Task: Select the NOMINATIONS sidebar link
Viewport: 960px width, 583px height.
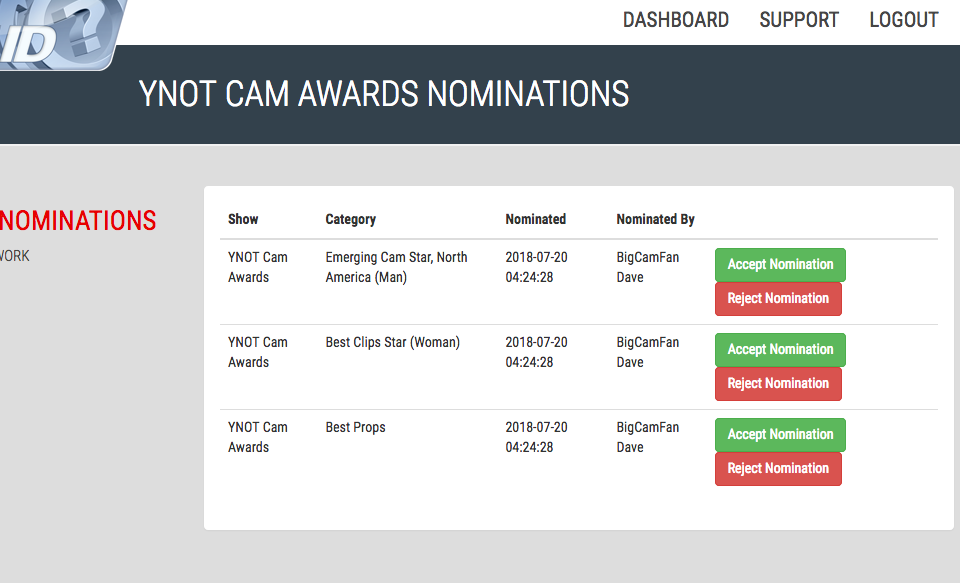Action: (x=78, y=221)
